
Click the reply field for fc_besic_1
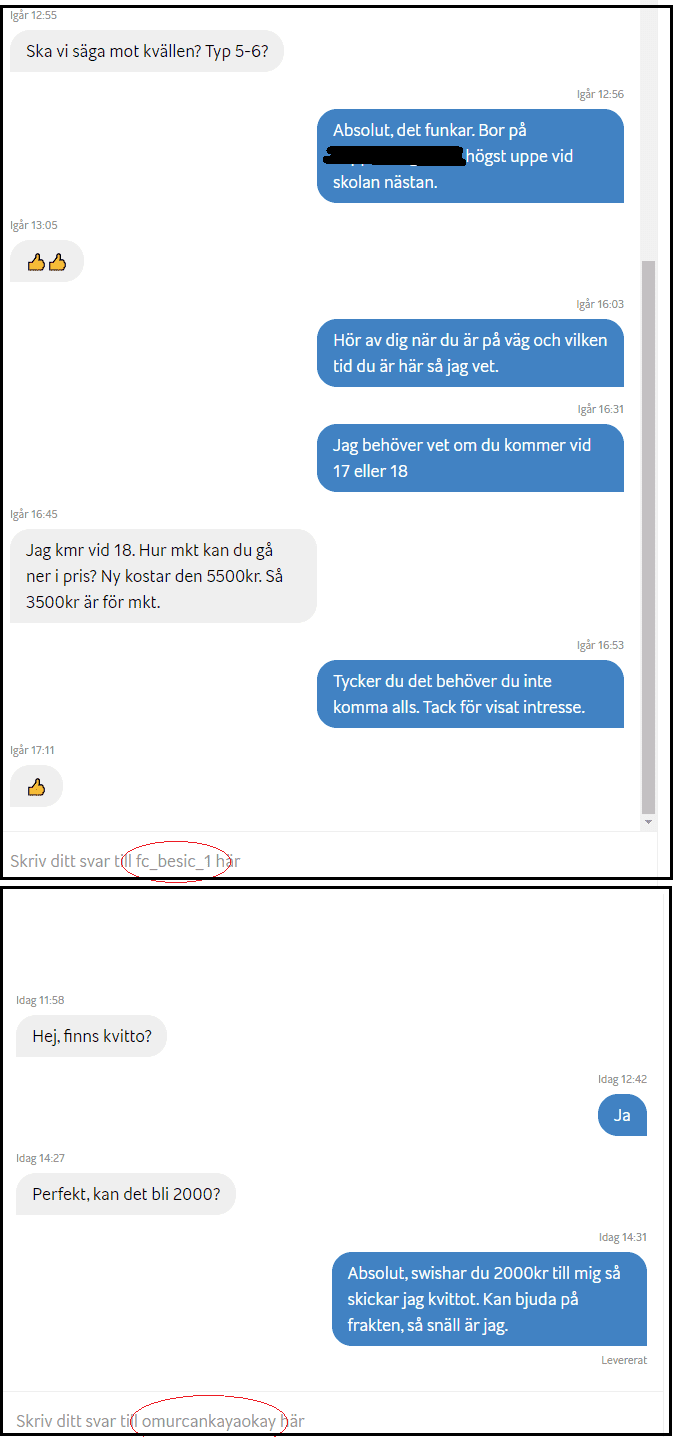click(330, 860)
